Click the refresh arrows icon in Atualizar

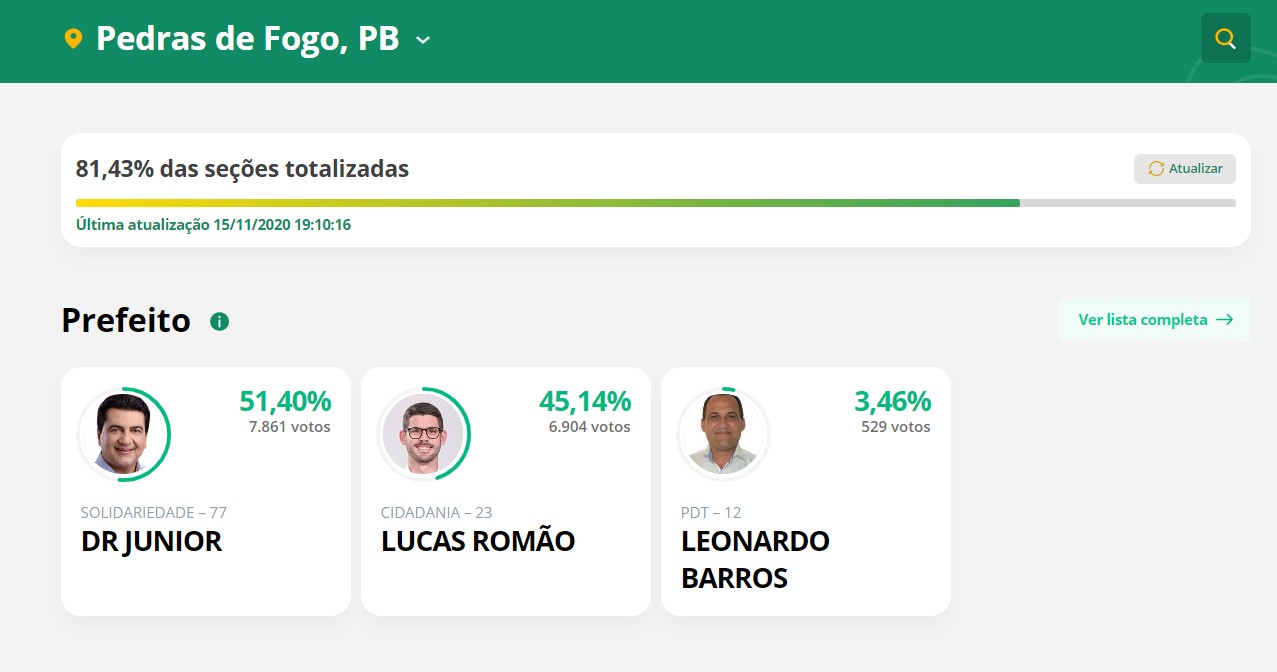[1156, 169]
